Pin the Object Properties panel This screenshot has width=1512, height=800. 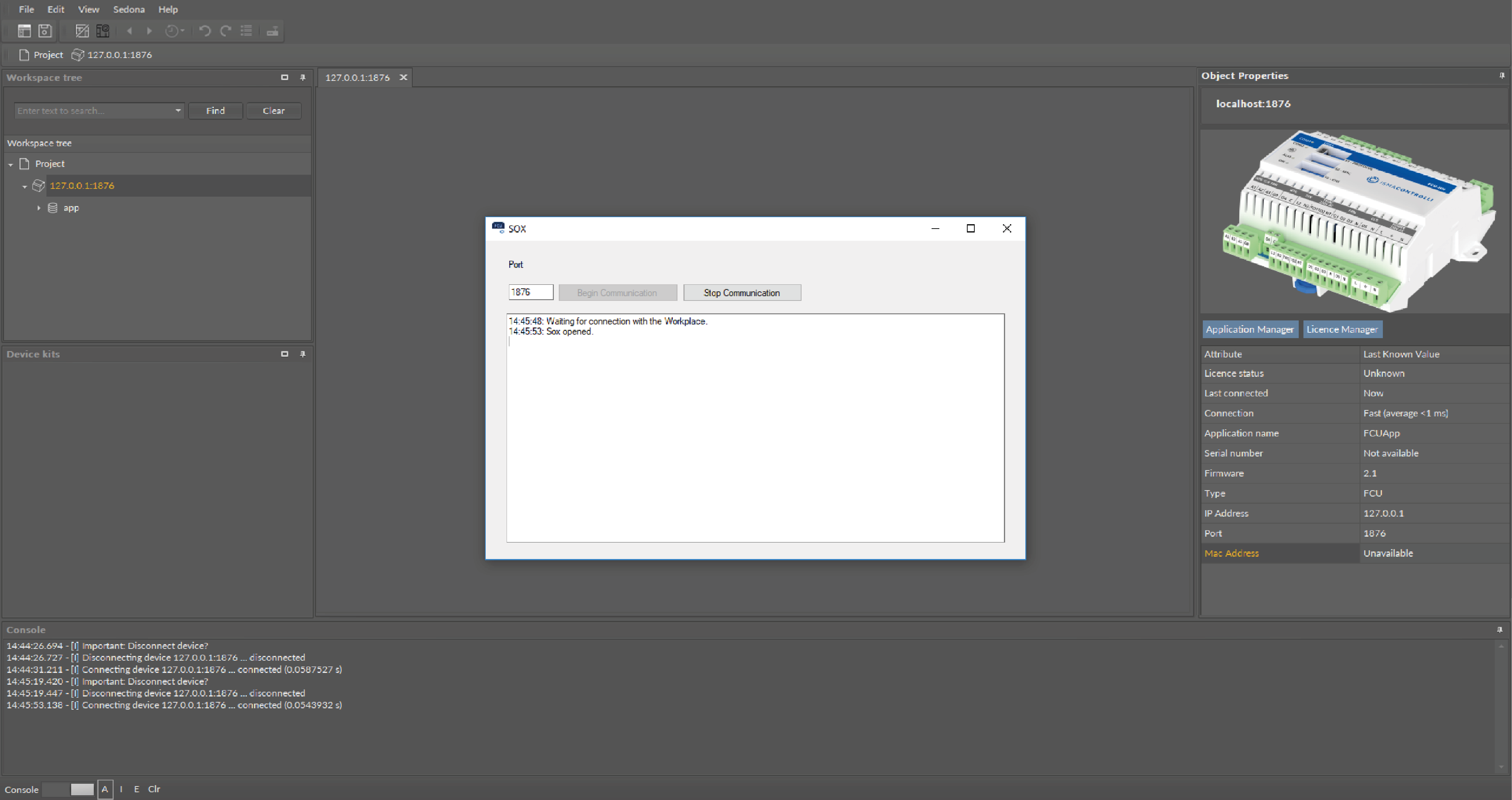pos(1502,75)
